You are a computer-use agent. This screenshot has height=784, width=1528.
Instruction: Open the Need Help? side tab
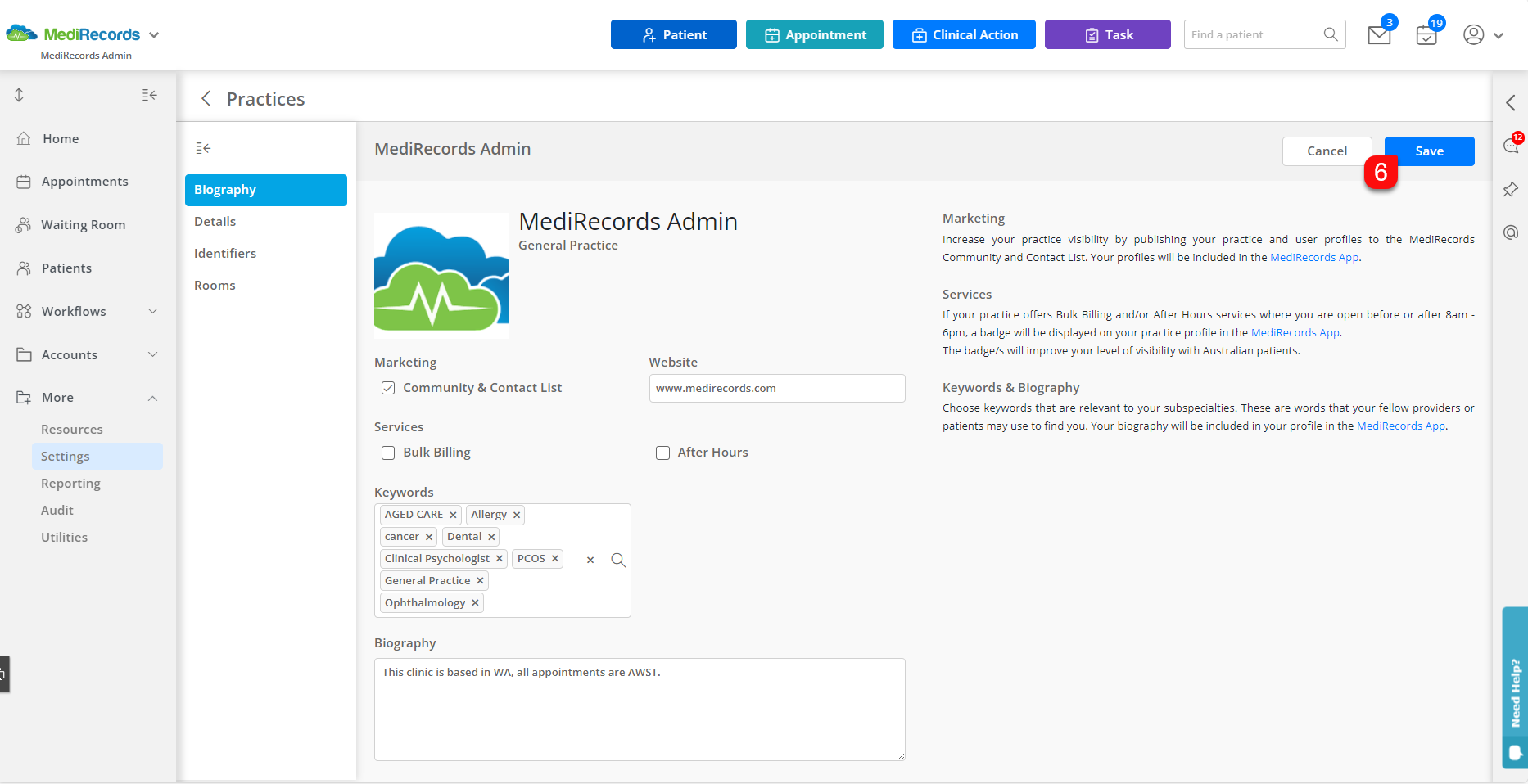1515,687
